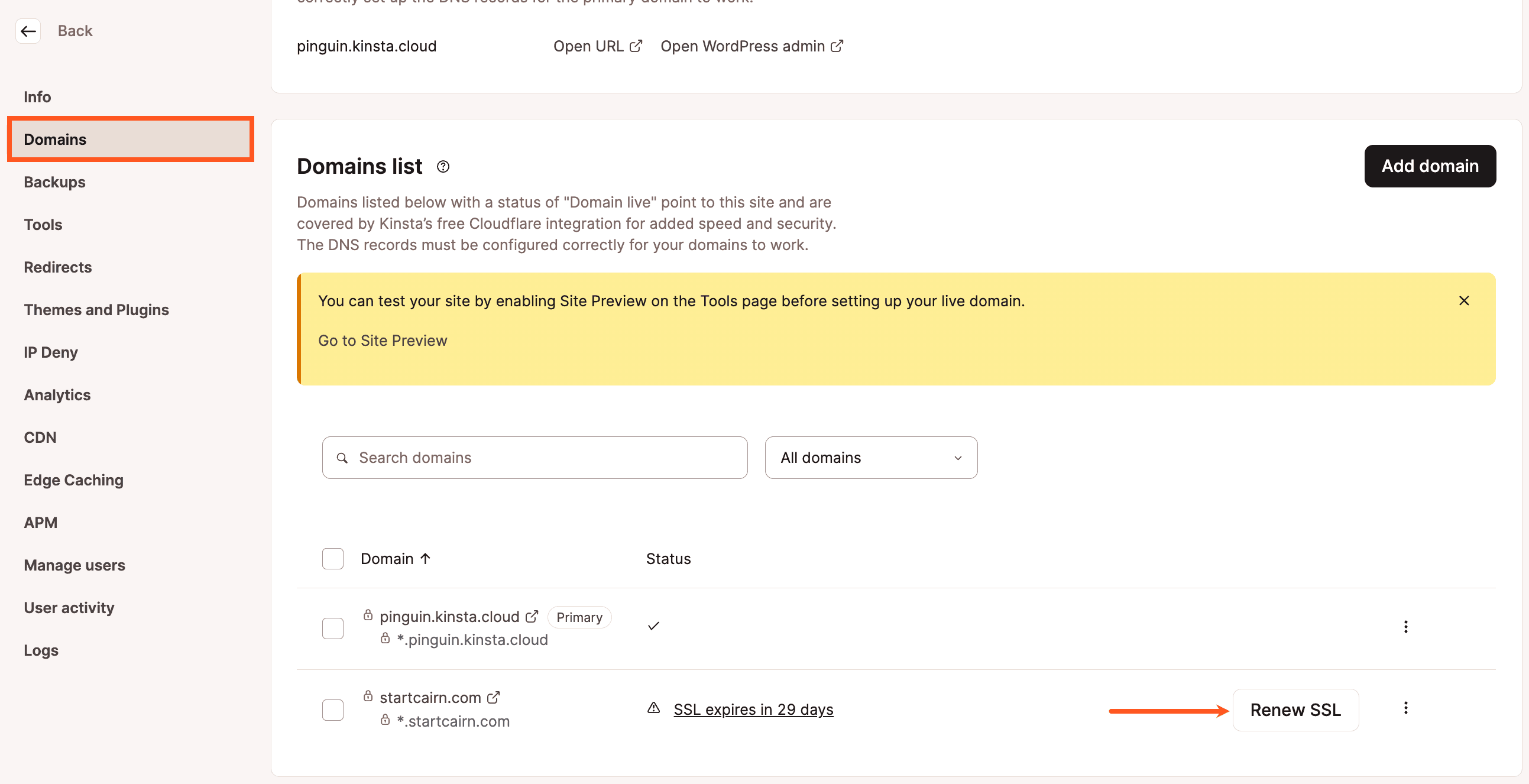Sort by Domain column arrow

click(425, 559)
